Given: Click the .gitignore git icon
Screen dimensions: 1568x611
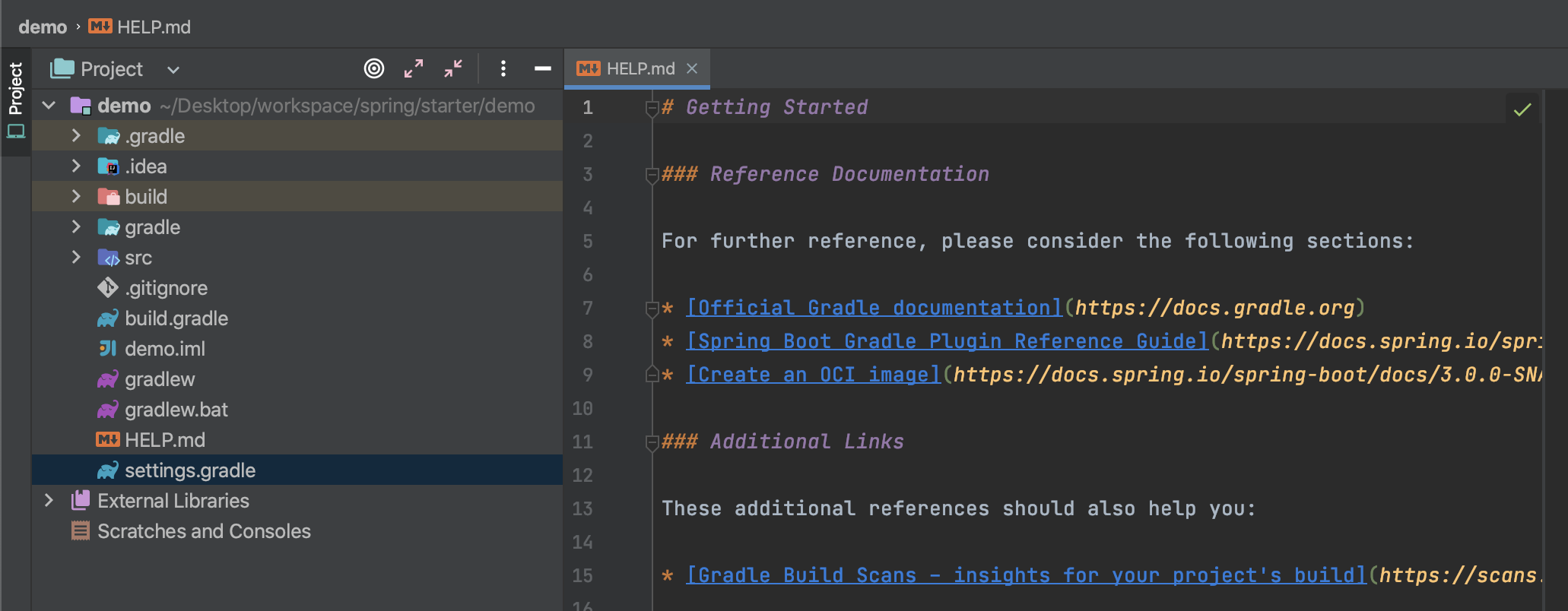Looking at the screenshot, I should [108, 287].
